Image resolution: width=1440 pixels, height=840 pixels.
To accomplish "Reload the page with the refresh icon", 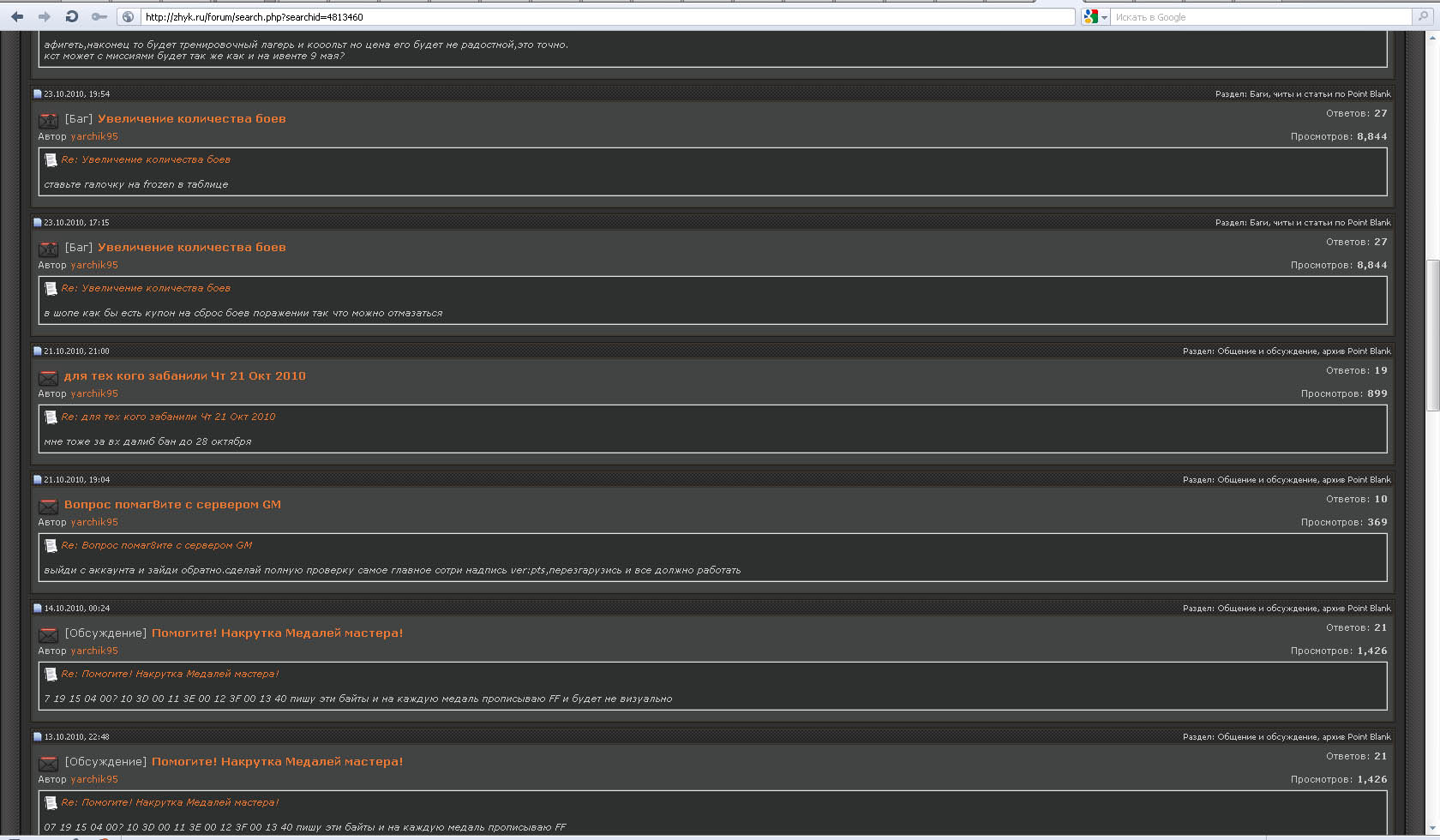I will [x=72, y=16].
